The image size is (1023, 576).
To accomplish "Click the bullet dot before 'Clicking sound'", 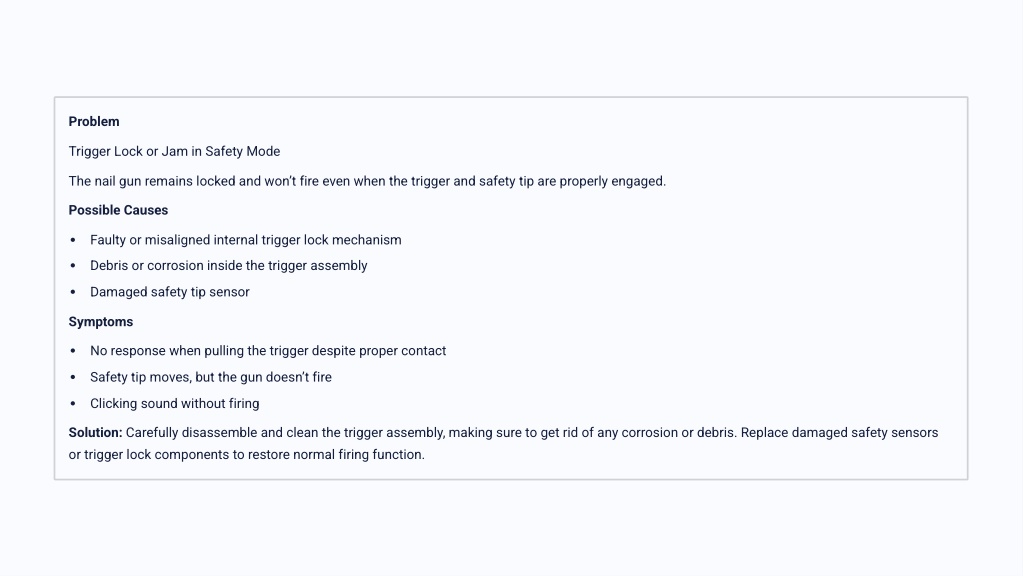I will (x=73, y=404).
